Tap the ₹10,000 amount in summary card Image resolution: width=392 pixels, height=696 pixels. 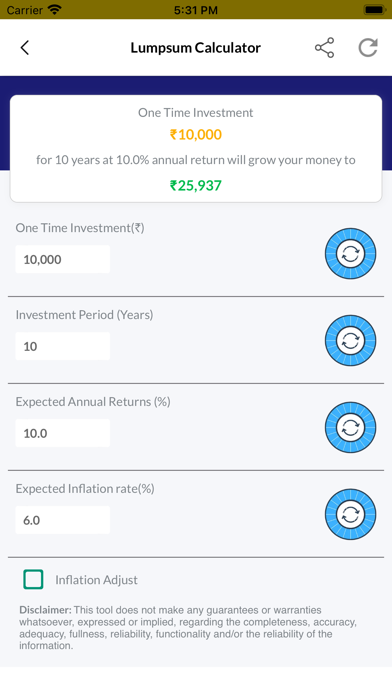(x=196, y=134)
